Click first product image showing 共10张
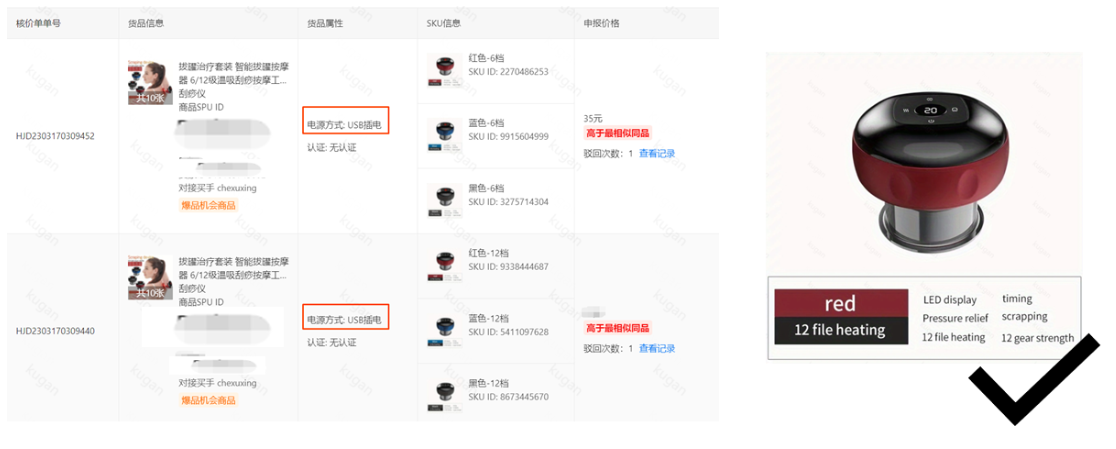Viewport: 1116px width, 449px height. coord(150,83)
